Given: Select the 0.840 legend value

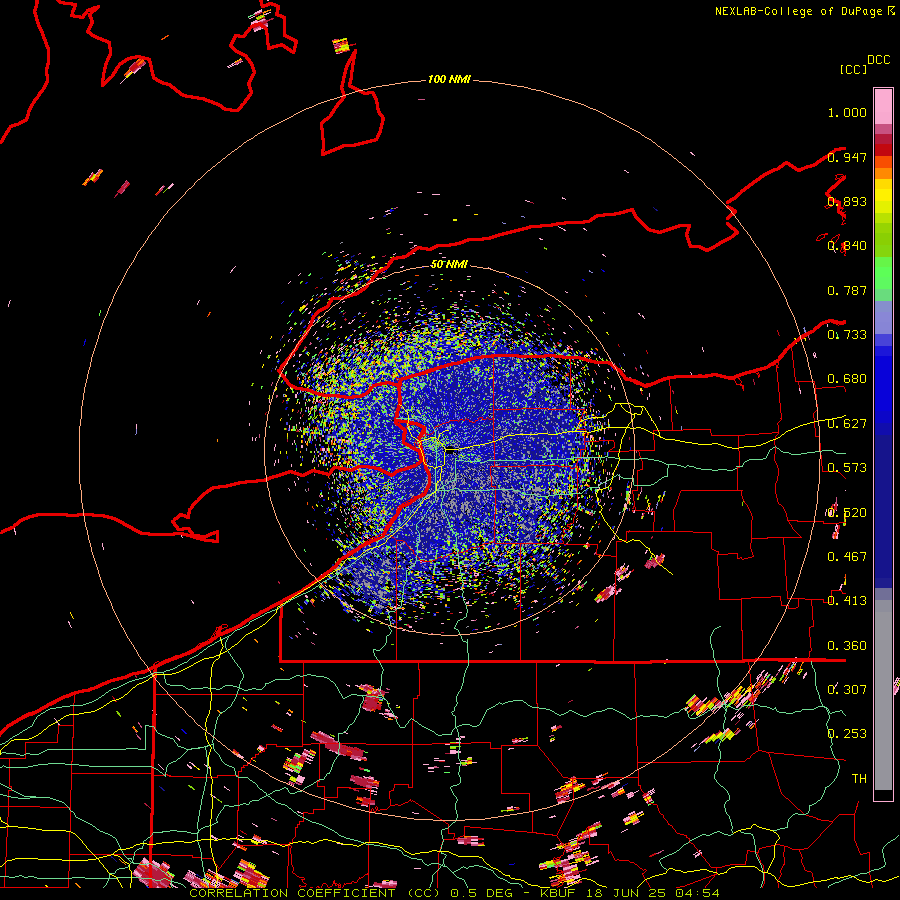Looking at the screenshot, I should click(x=847, y=246).
